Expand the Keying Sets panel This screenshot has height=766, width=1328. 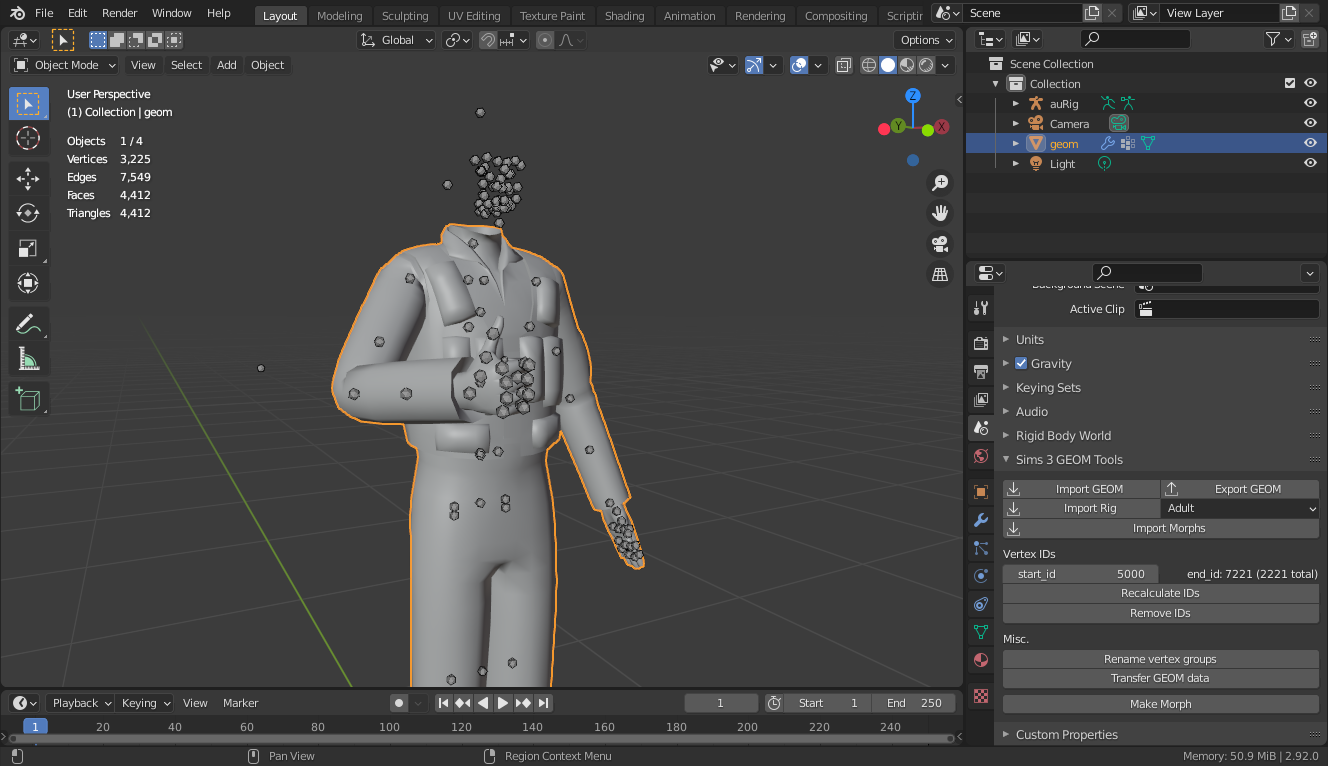click(1047, 387)
